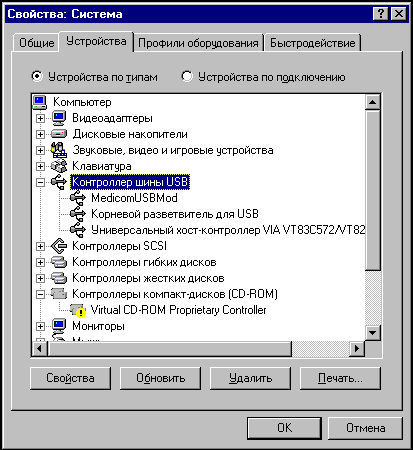Select the Компьютер root icon
The height and width of the screenshot is (450, 413).
click(40, 102)
